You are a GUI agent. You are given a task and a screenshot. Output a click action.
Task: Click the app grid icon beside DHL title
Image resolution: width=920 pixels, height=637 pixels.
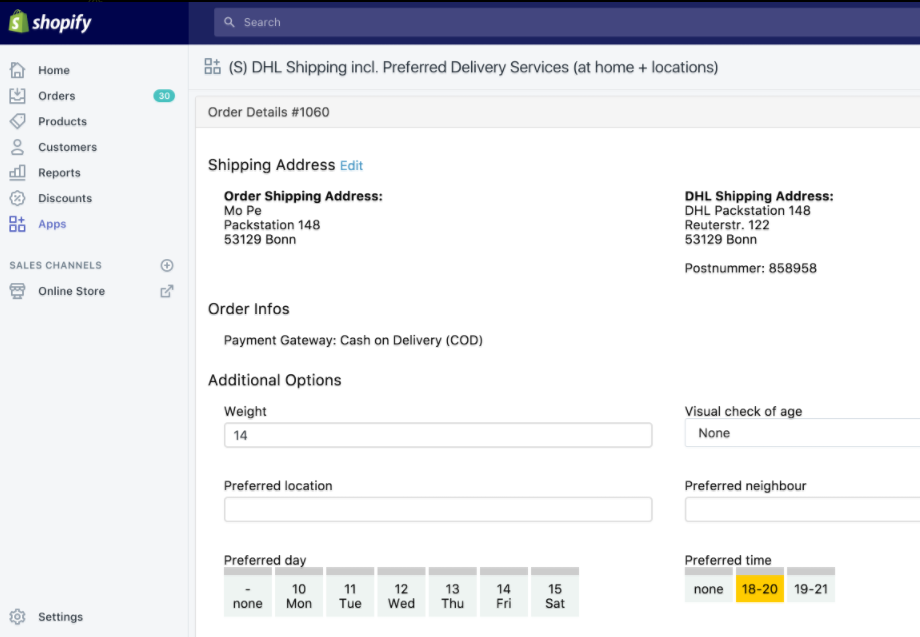point(212,66)
